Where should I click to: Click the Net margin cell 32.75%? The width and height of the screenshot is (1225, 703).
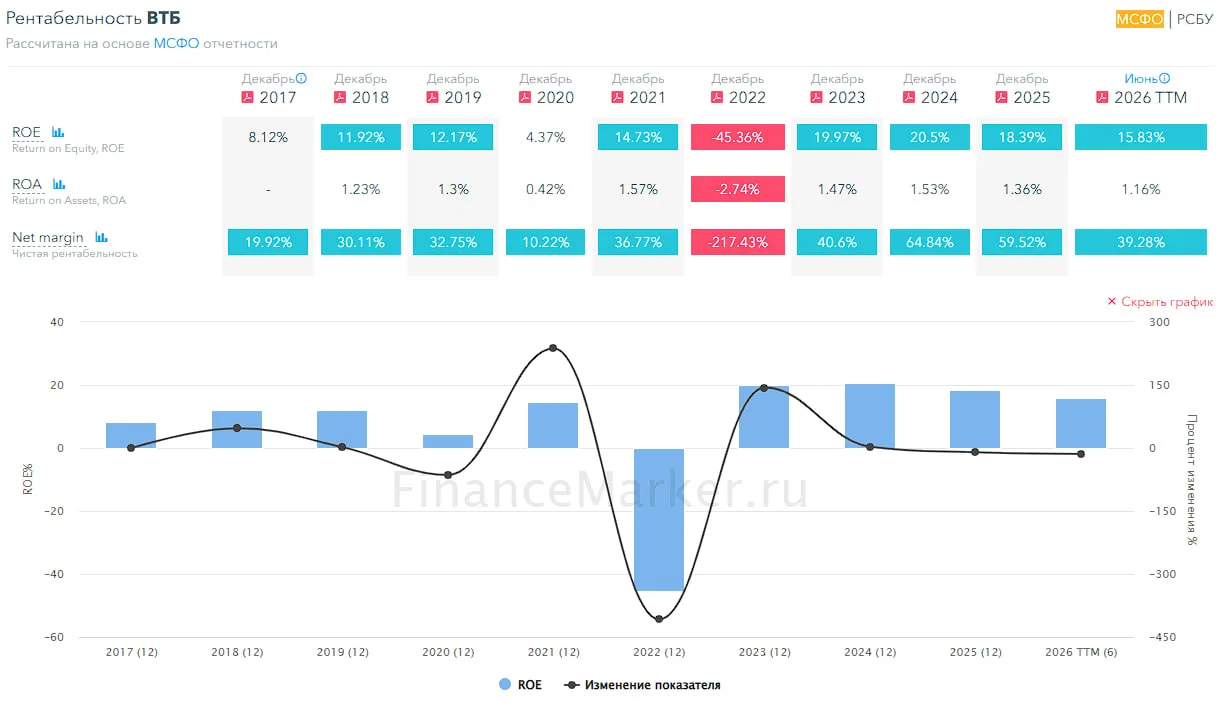pos(453,242)
